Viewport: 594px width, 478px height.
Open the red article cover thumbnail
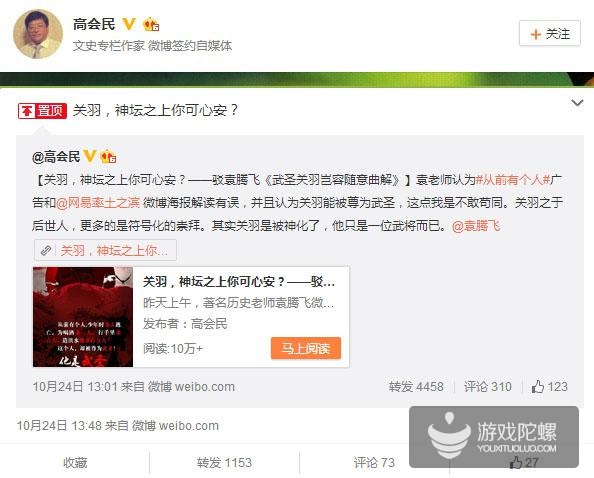tap(83, 317)
